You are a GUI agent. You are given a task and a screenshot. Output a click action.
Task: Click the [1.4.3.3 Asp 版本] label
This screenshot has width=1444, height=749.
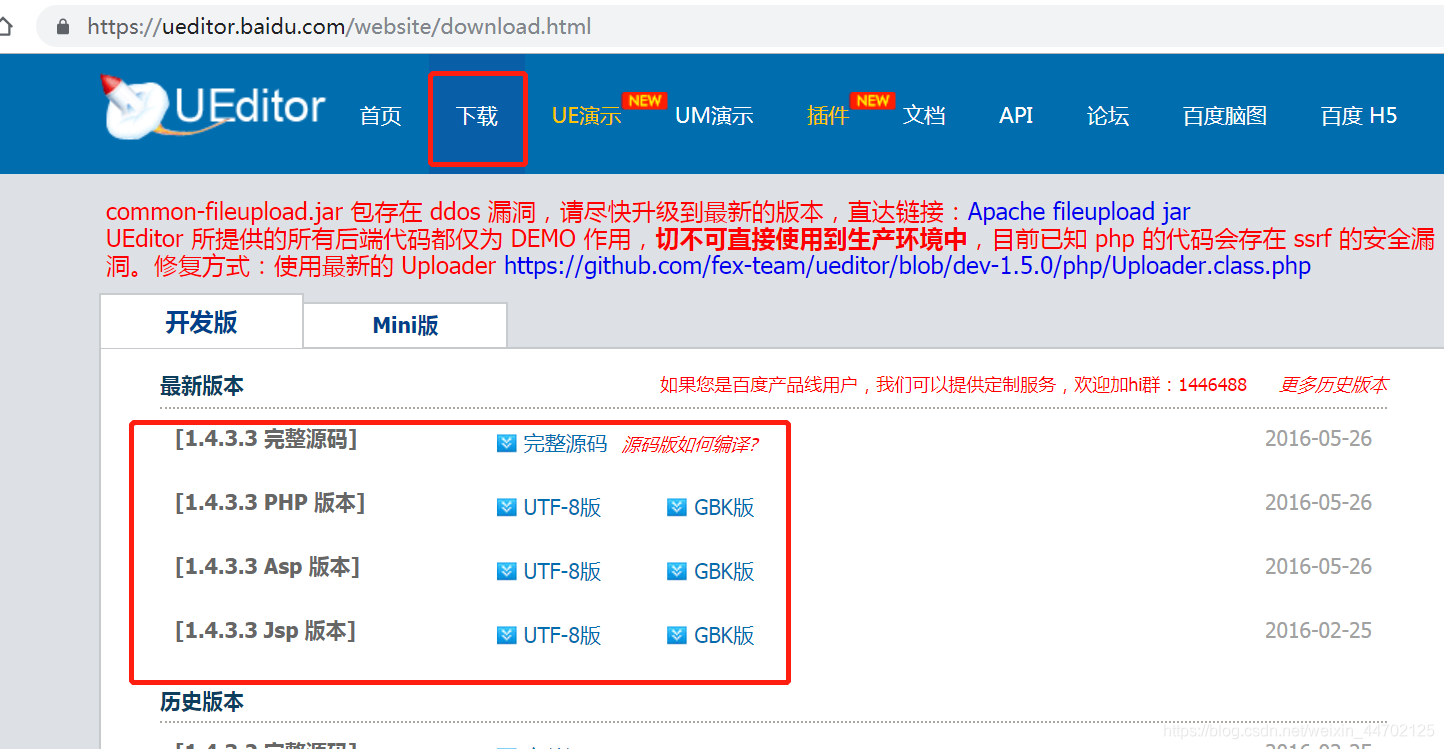(267, 567)
